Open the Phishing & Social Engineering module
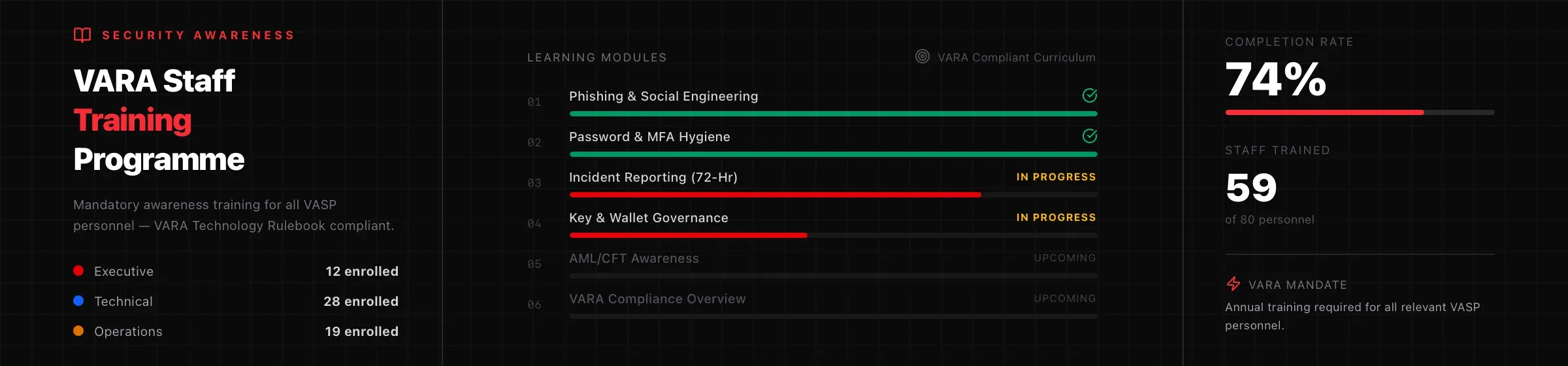Viewport: 1568px width, 366px height. click(x=663, y=96)
